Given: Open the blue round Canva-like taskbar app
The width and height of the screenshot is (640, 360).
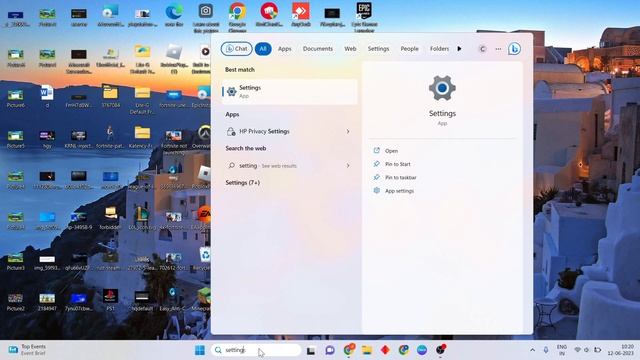Looking at the screenshot, I should pyautogui.click(x=422, y=350).
